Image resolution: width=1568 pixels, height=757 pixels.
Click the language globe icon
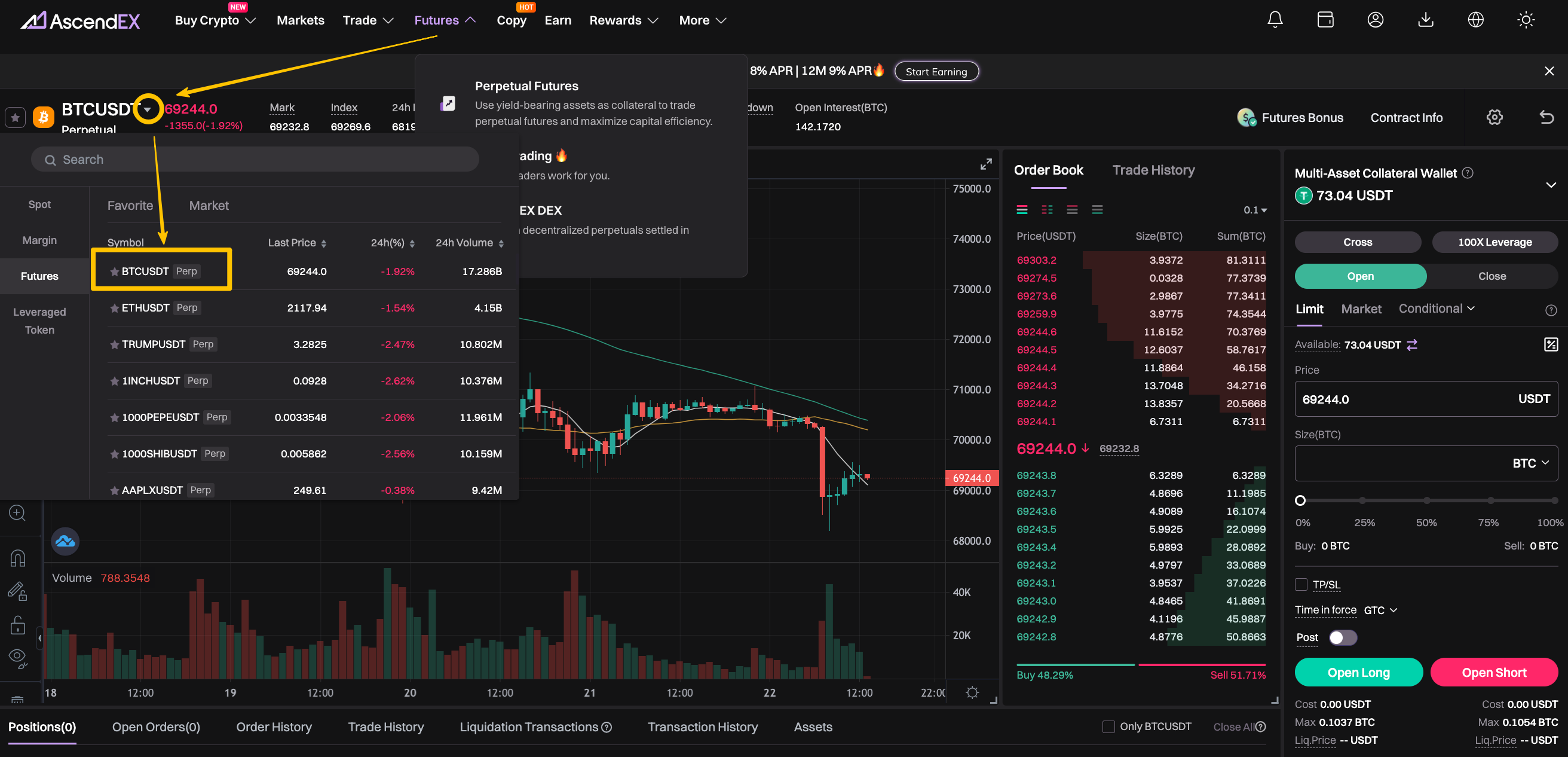[1475, 20]
